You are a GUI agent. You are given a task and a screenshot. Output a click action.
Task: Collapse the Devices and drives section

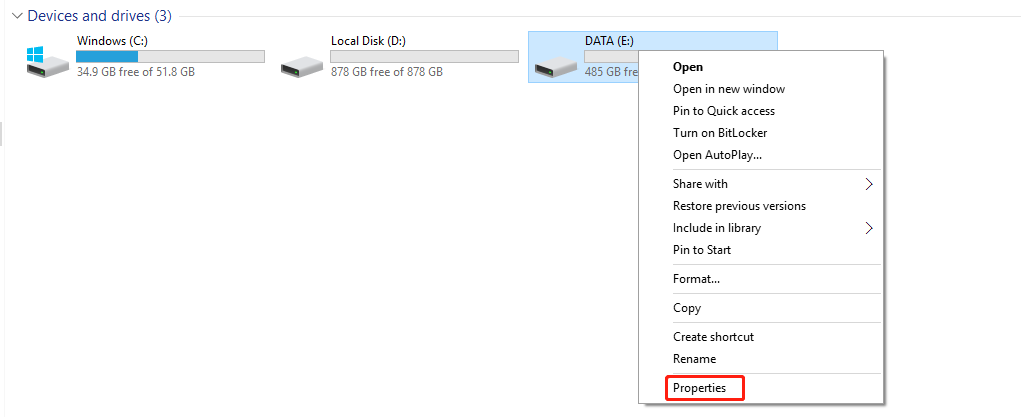16,17
